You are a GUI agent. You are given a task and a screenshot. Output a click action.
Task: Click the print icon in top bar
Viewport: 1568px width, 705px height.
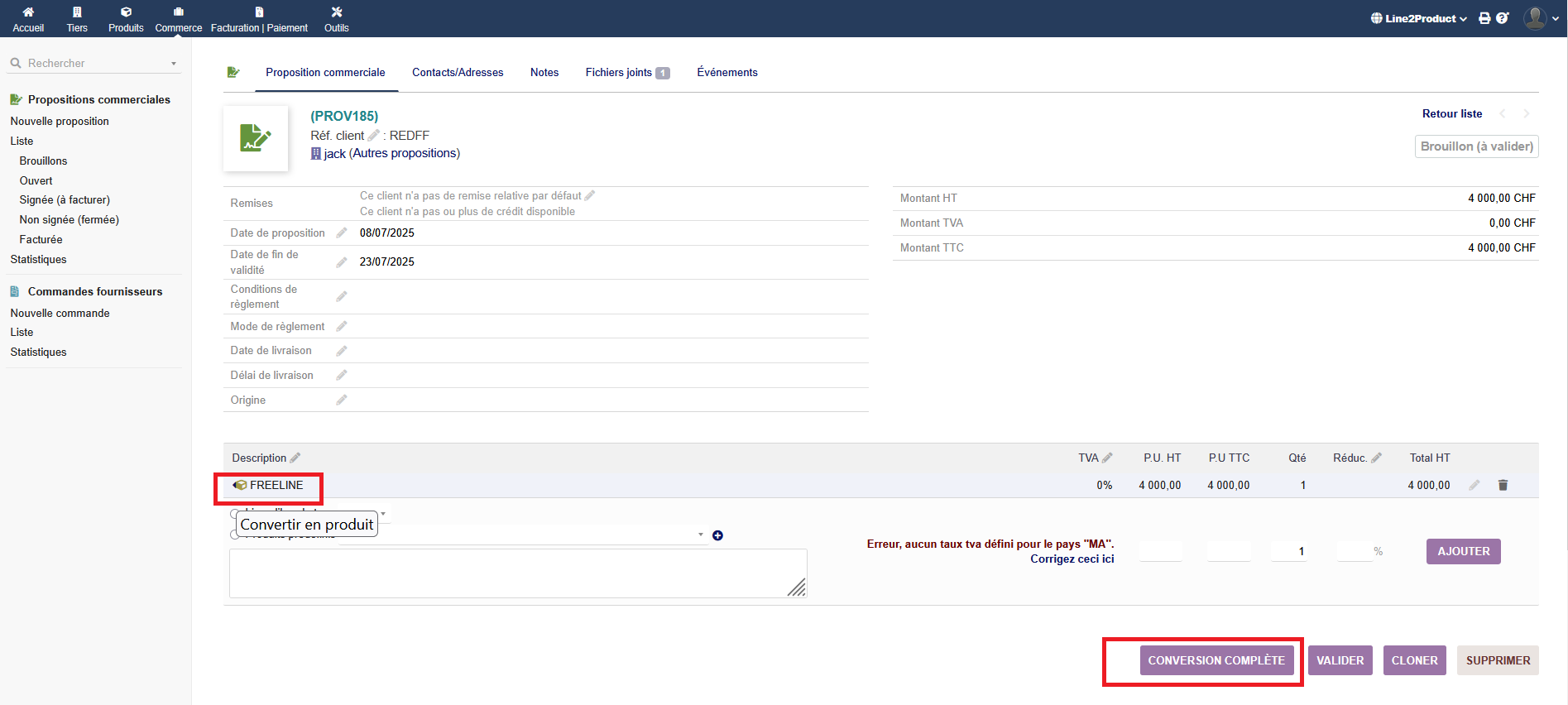click(x=1484, y=18)
